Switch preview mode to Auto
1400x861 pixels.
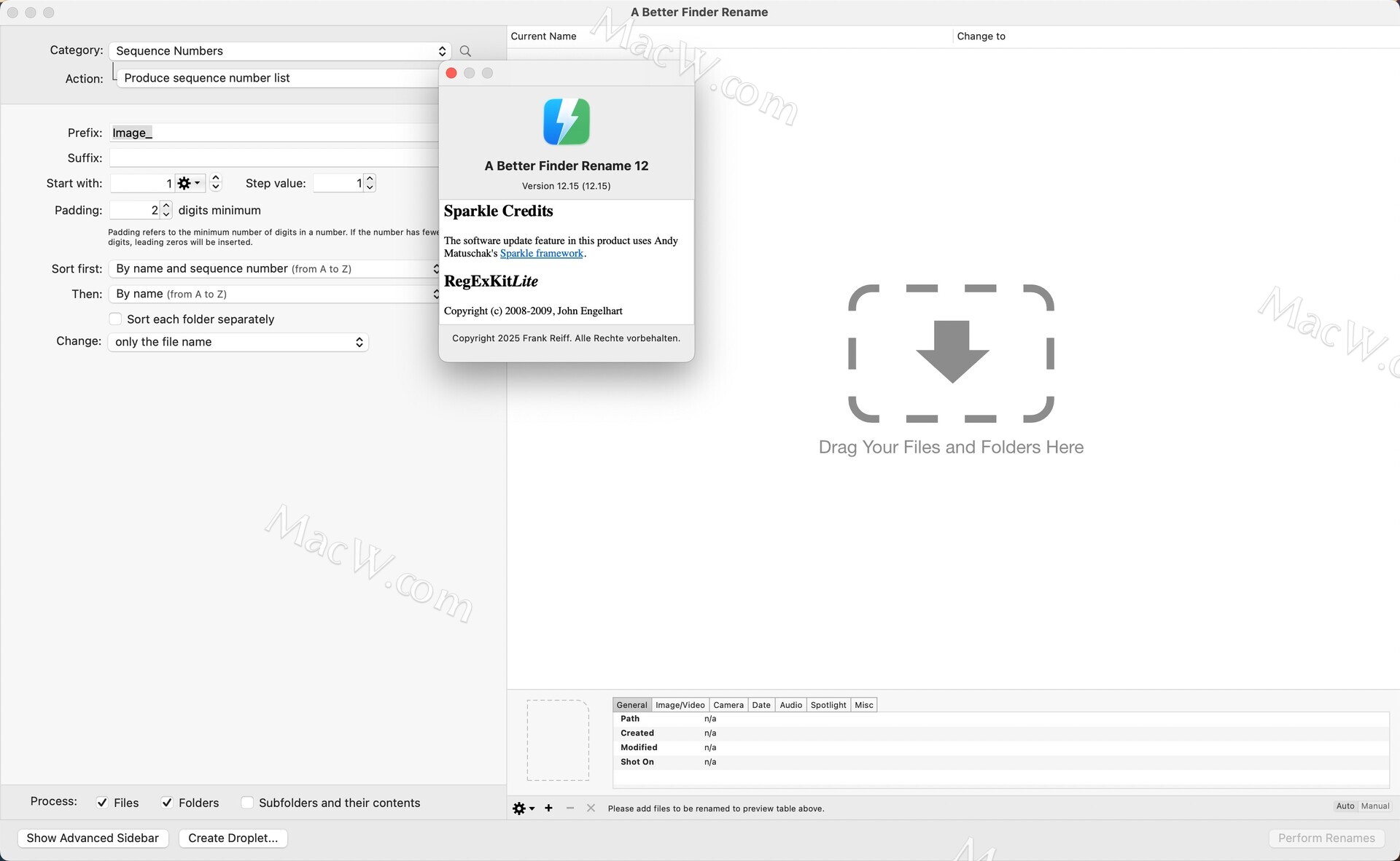[x=1345, y=806]
